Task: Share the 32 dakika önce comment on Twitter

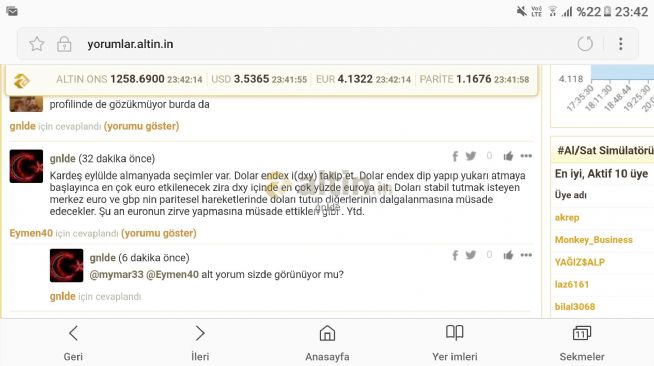Action: click(470, 156)
